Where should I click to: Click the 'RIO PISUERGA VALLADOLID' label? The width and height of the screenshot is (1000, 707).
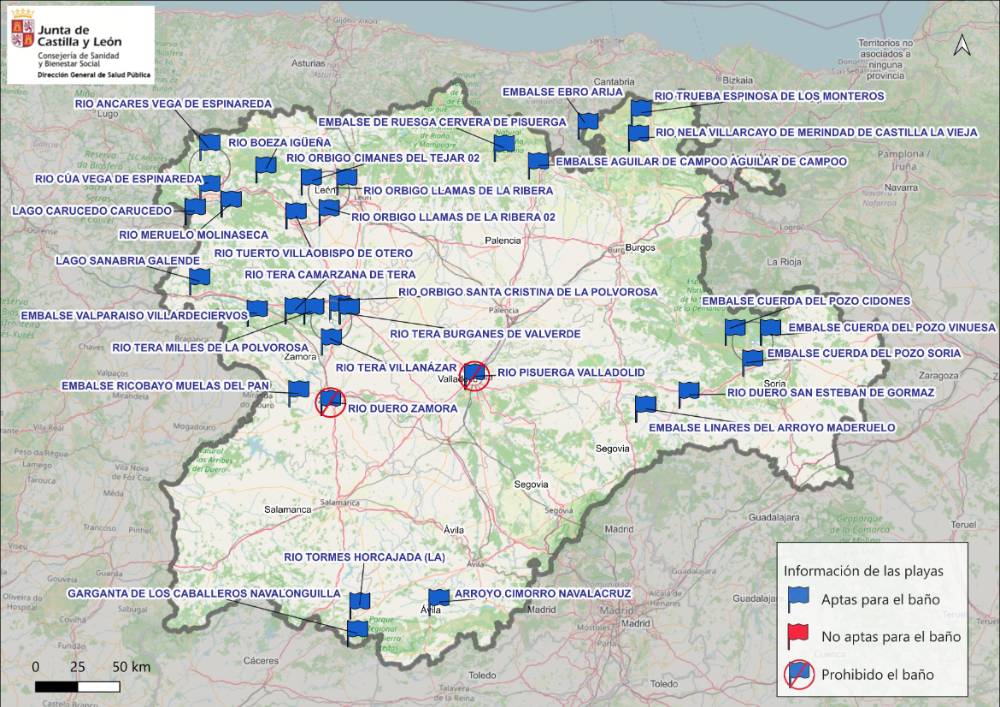click(x=571, y=372)
